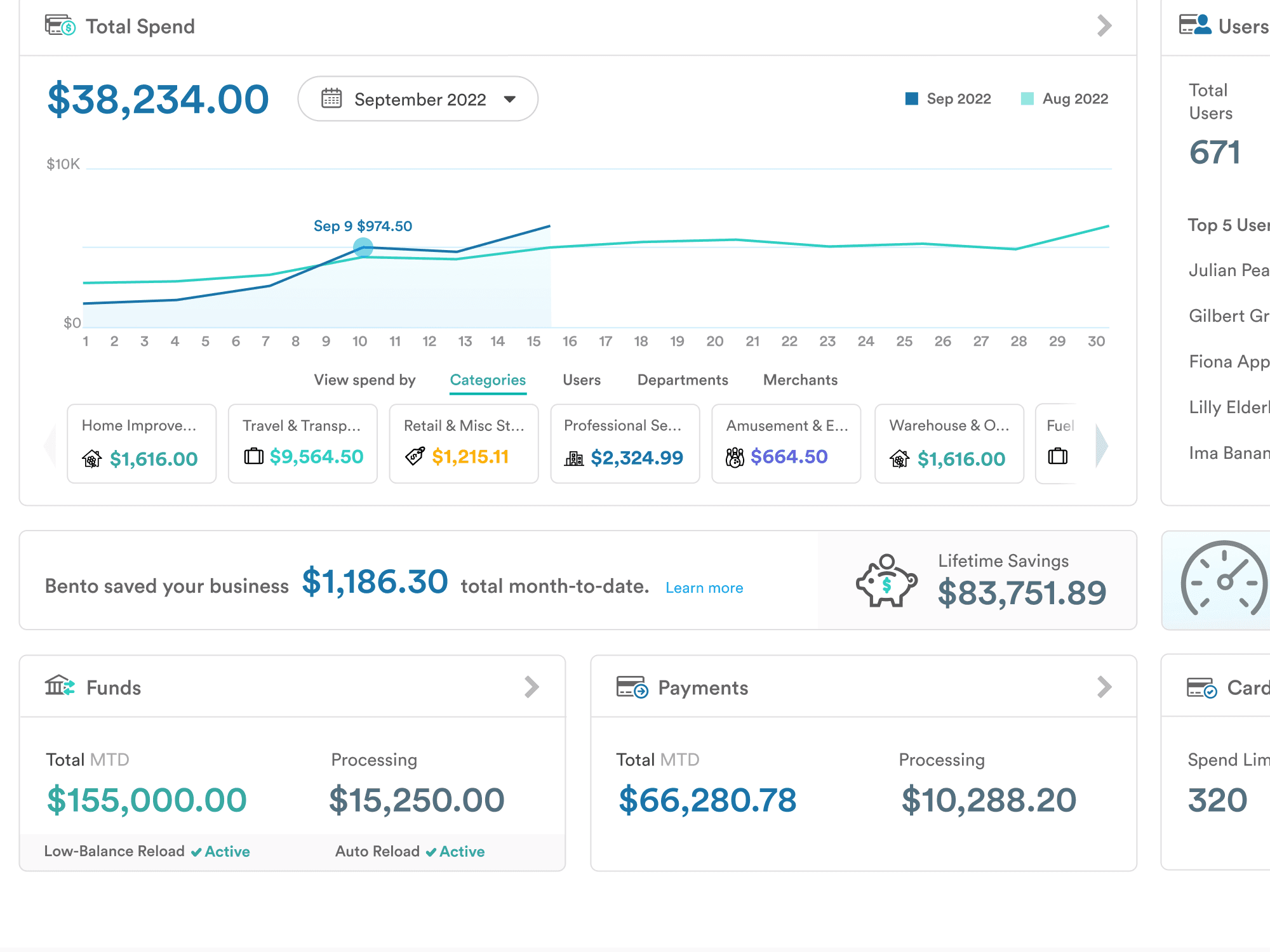1270x952 pixels.
Task: Click the Learn more link
Action: coord(704,588)
